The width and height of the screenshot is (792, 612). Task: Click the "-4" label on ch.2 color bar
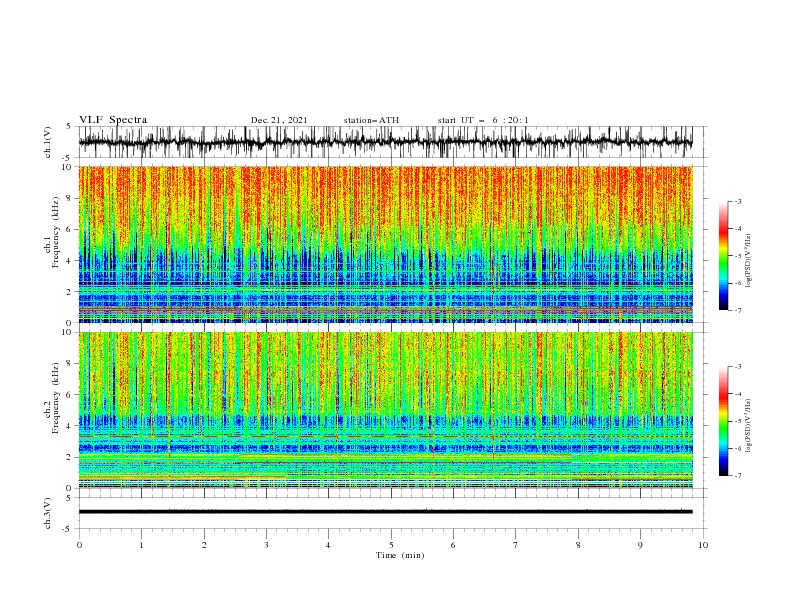coord(737,394)
